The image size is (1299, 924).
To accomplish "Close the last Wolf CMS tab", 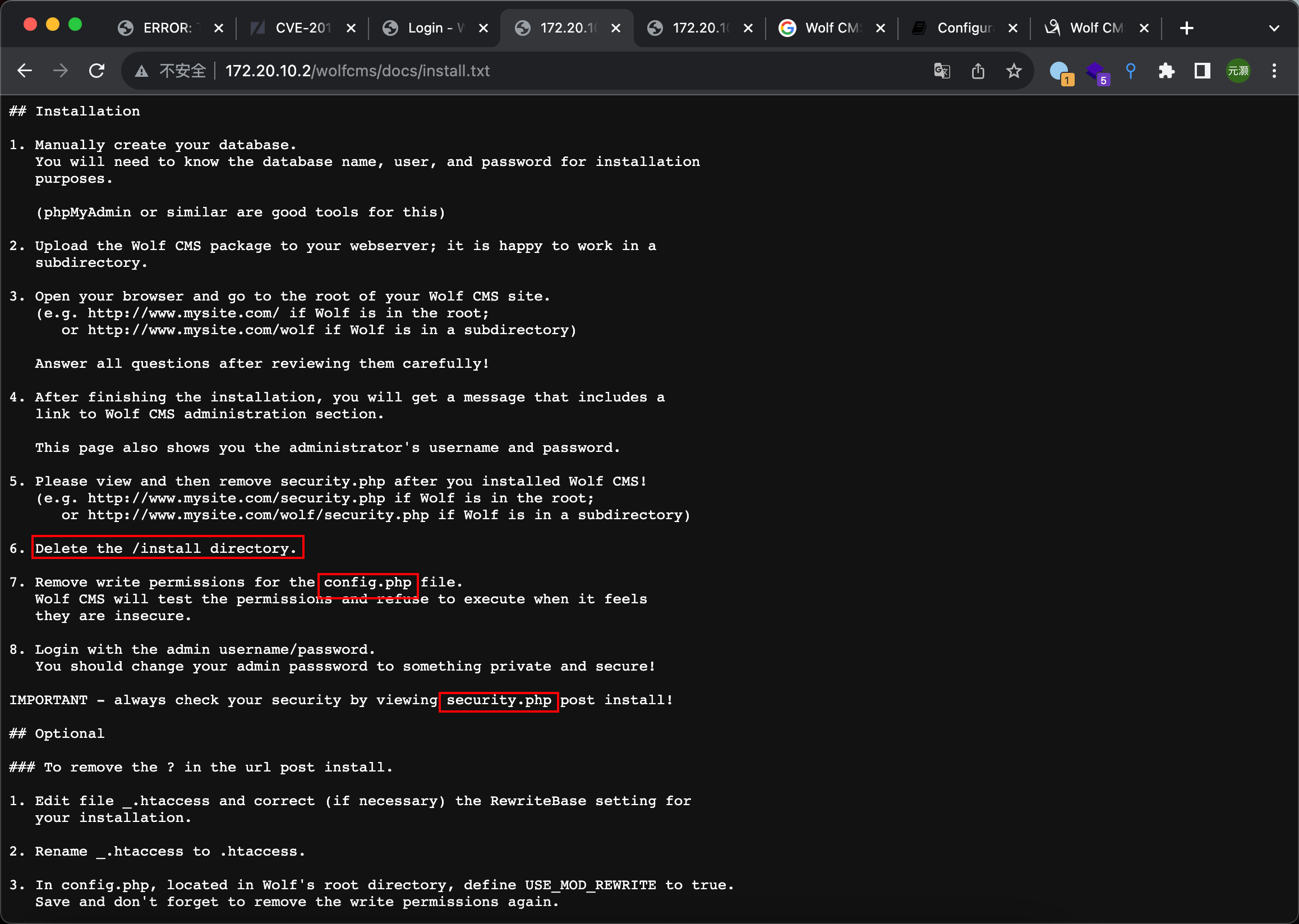I will (x=1145, y=28).
